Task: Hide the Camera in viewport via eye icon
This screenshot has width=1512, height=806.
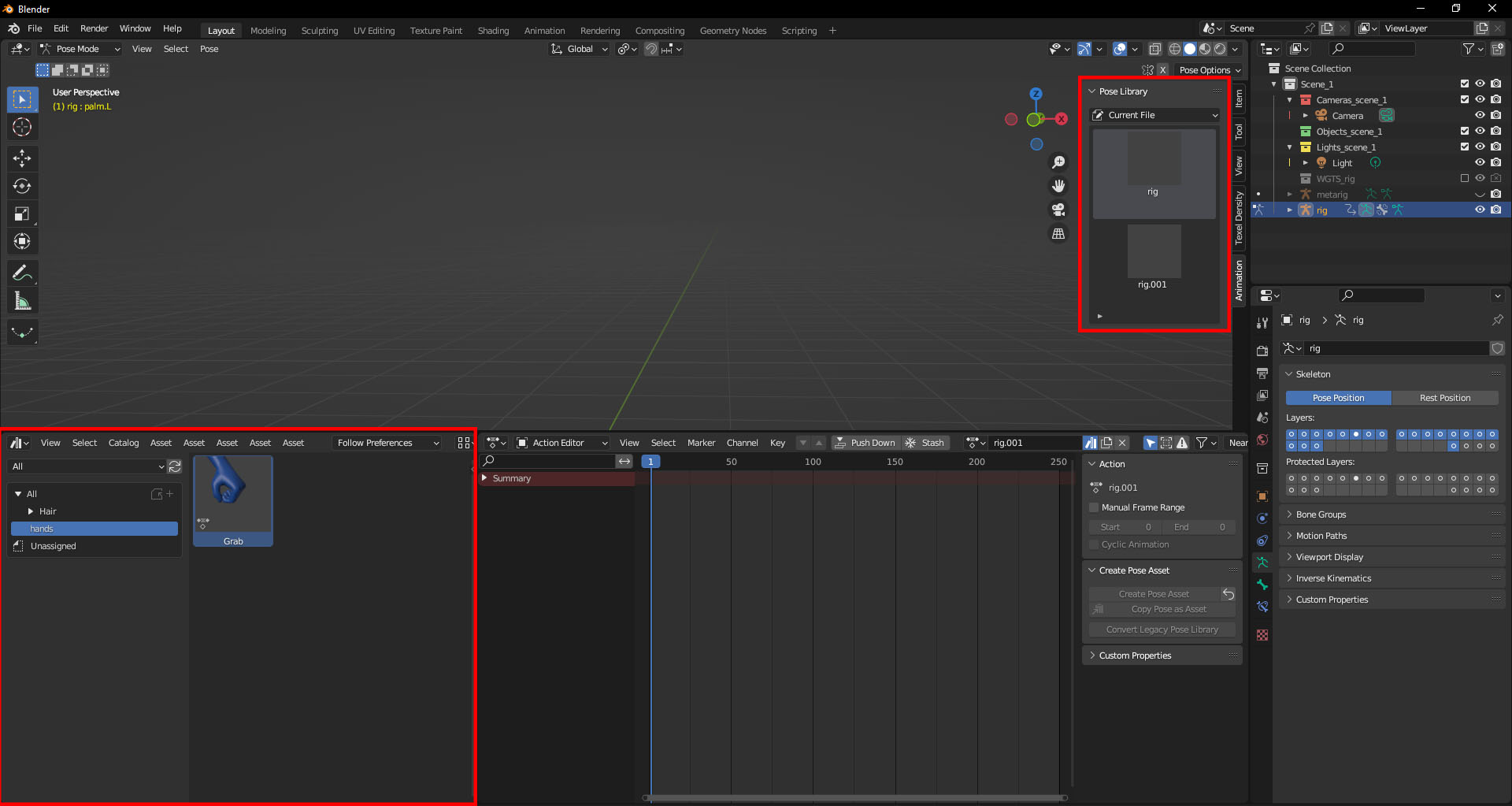Action: click(x=1480, y=116)
